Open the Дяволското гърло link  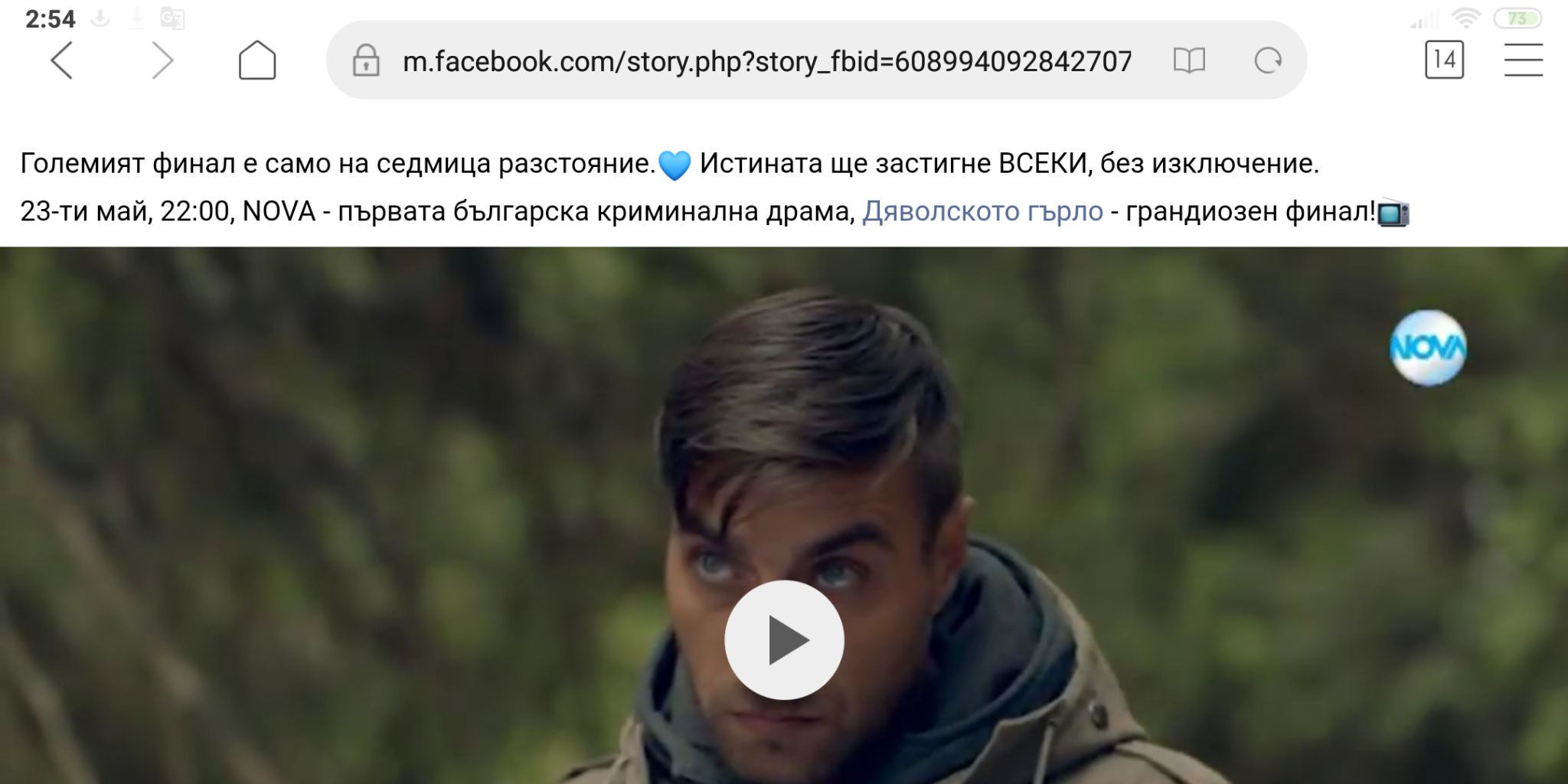click(x=982, y=211)
